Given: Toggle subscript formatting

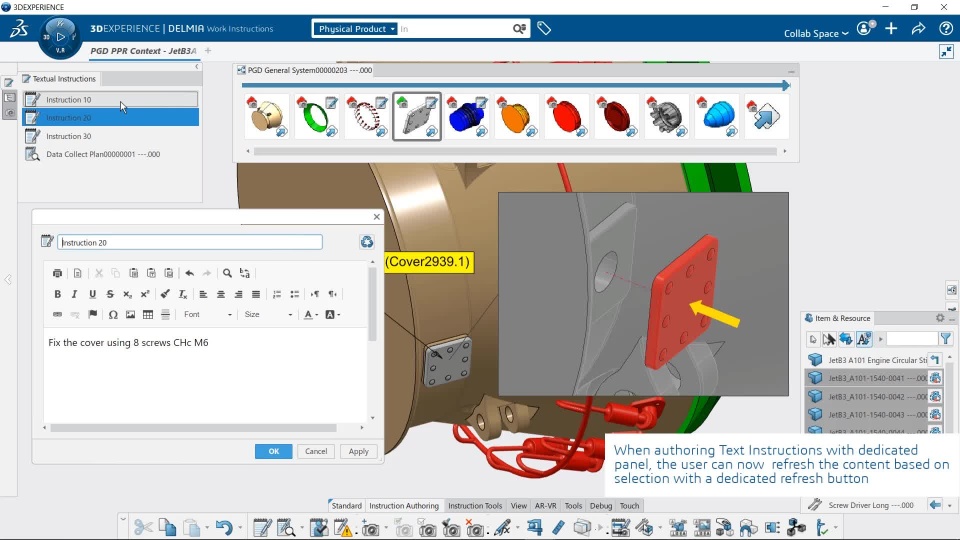Looking at the screenshot, I should click(127, 294).
